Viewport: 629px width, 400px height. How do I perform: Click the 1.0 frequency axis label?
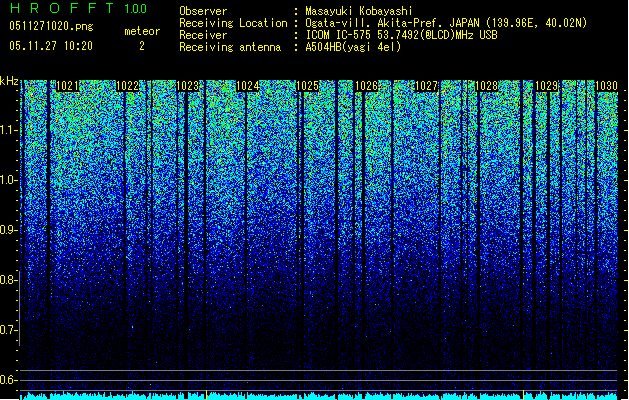(x=9, y=181)
